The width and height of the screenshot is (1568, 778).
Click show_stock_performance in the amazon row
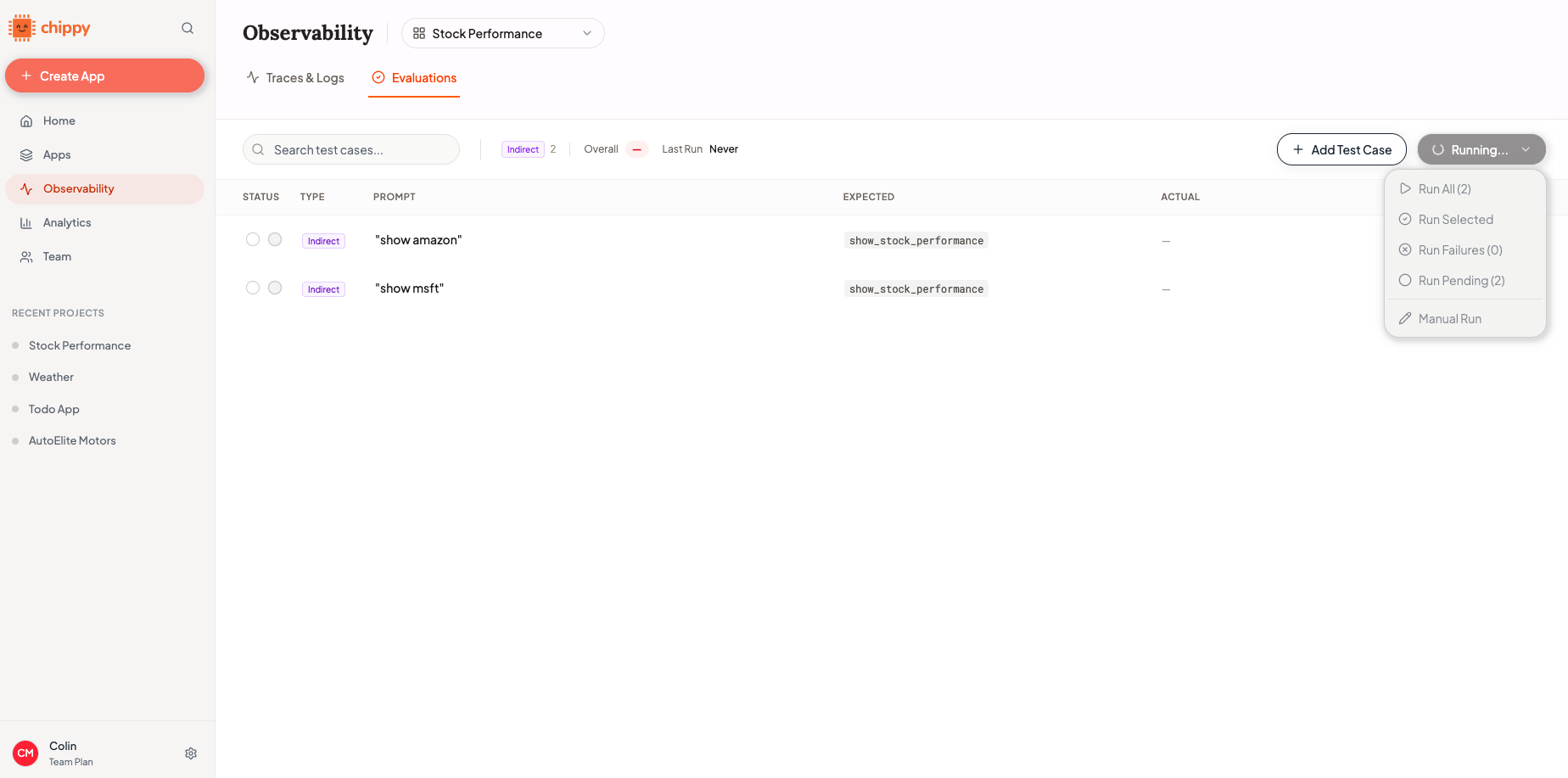tap(916, 241)
